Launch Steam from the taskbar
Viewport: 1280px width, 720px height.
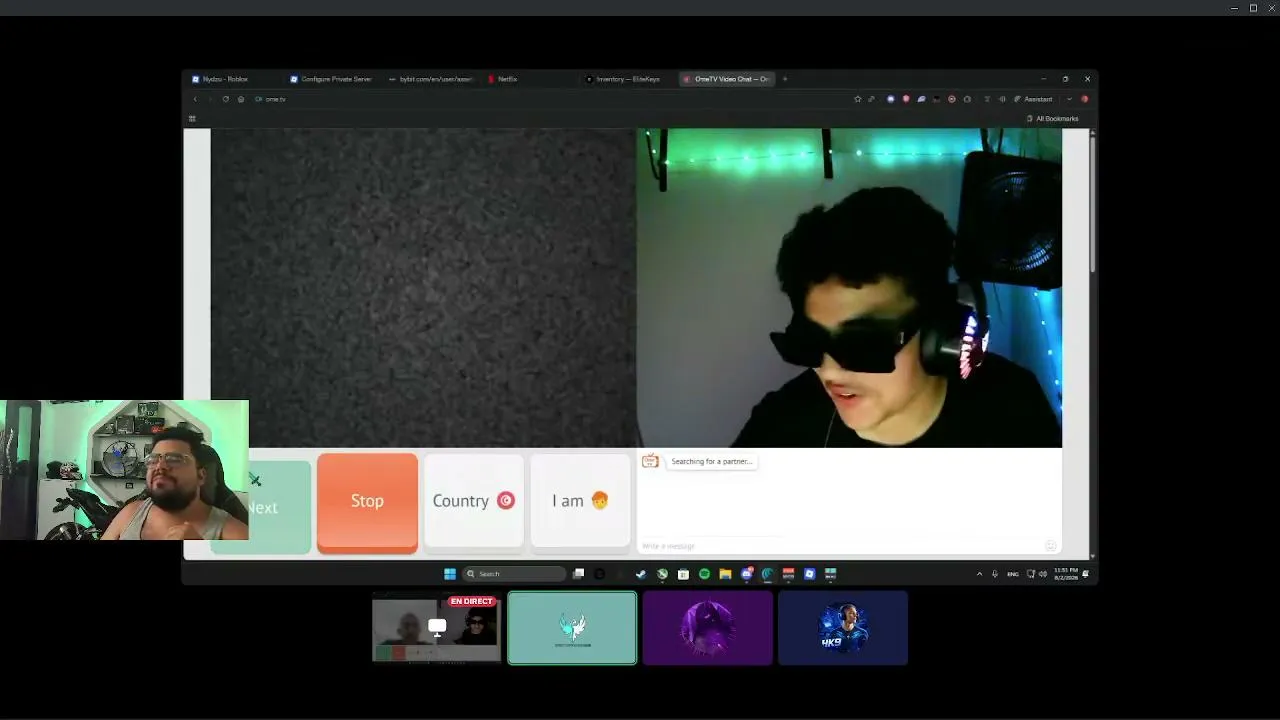pos(641,574)
